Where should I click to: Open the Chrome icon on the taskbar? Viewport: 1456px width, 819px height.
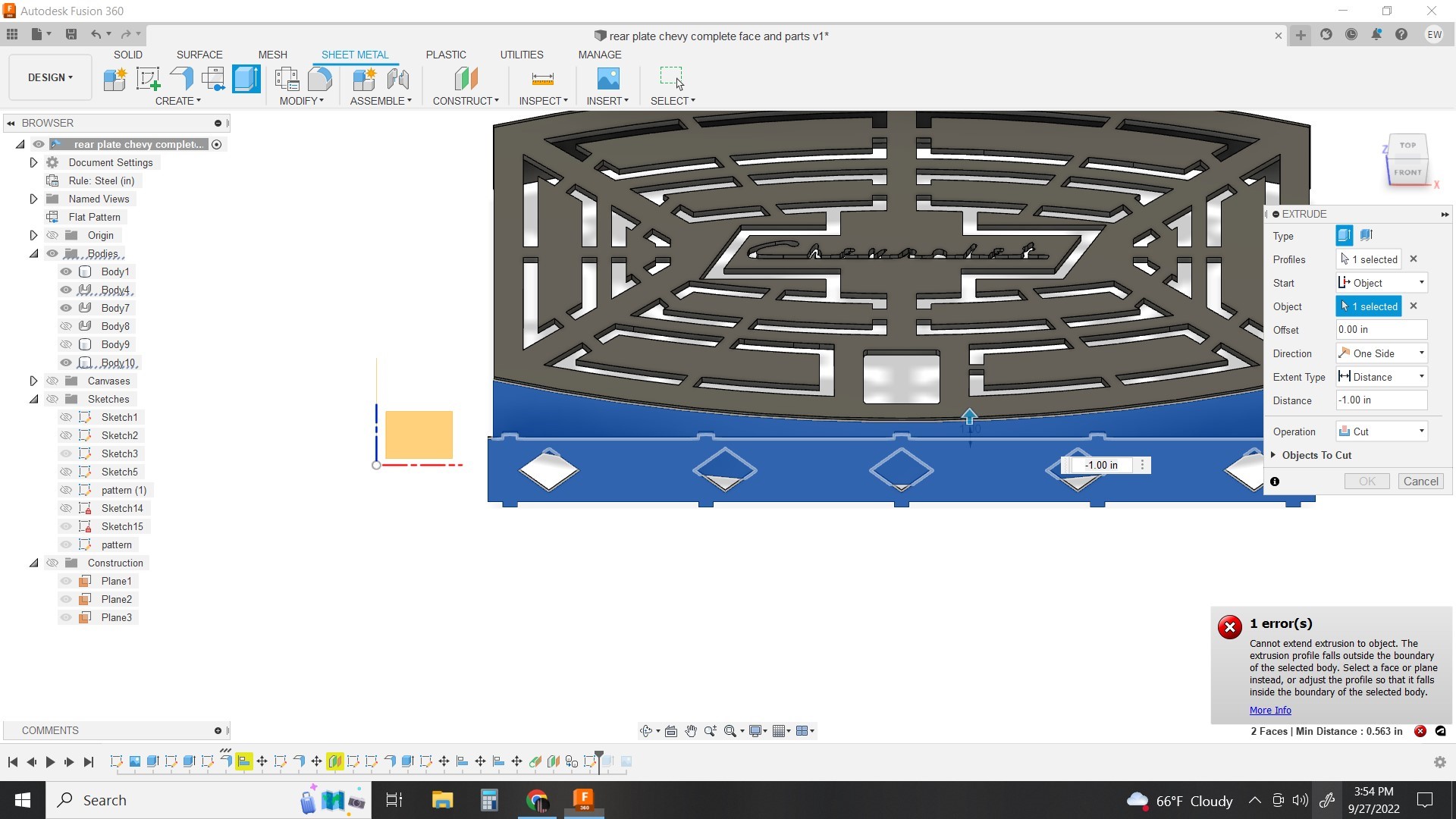point(538,801)
